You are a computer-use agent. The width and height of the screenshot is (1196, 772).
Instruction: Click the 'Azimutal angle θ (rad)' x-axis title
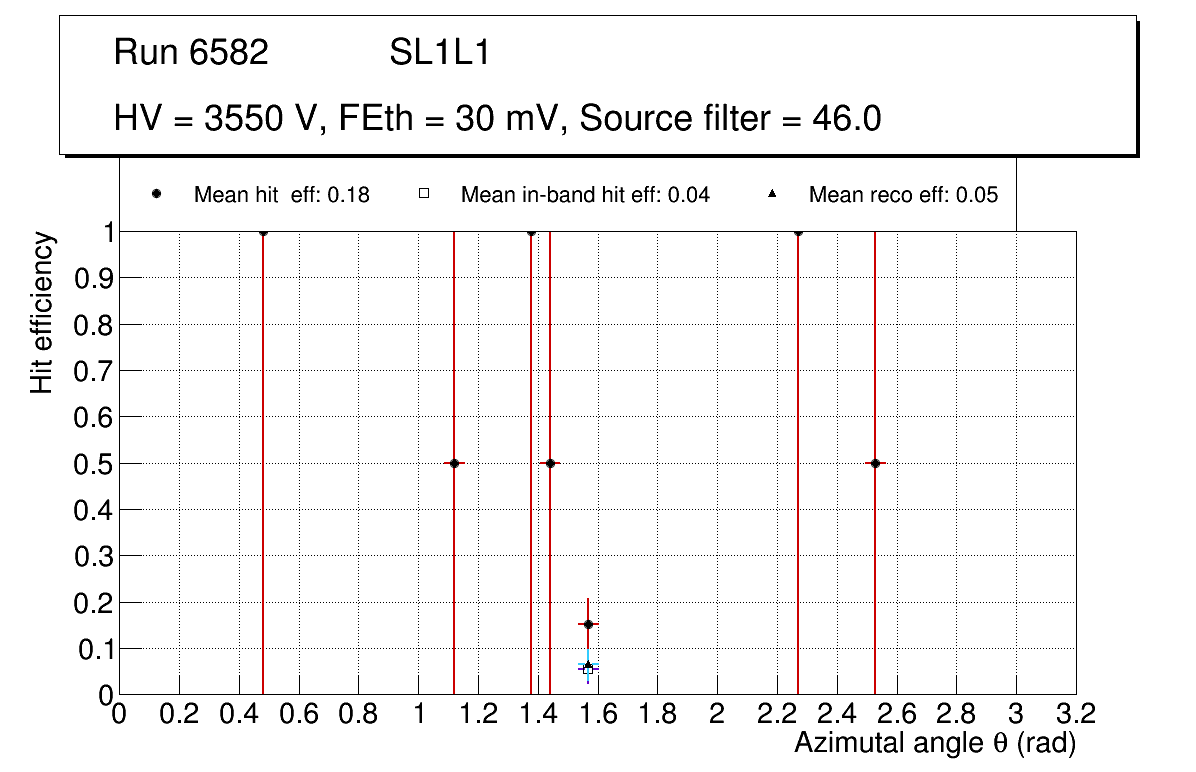tap(934, 744)
